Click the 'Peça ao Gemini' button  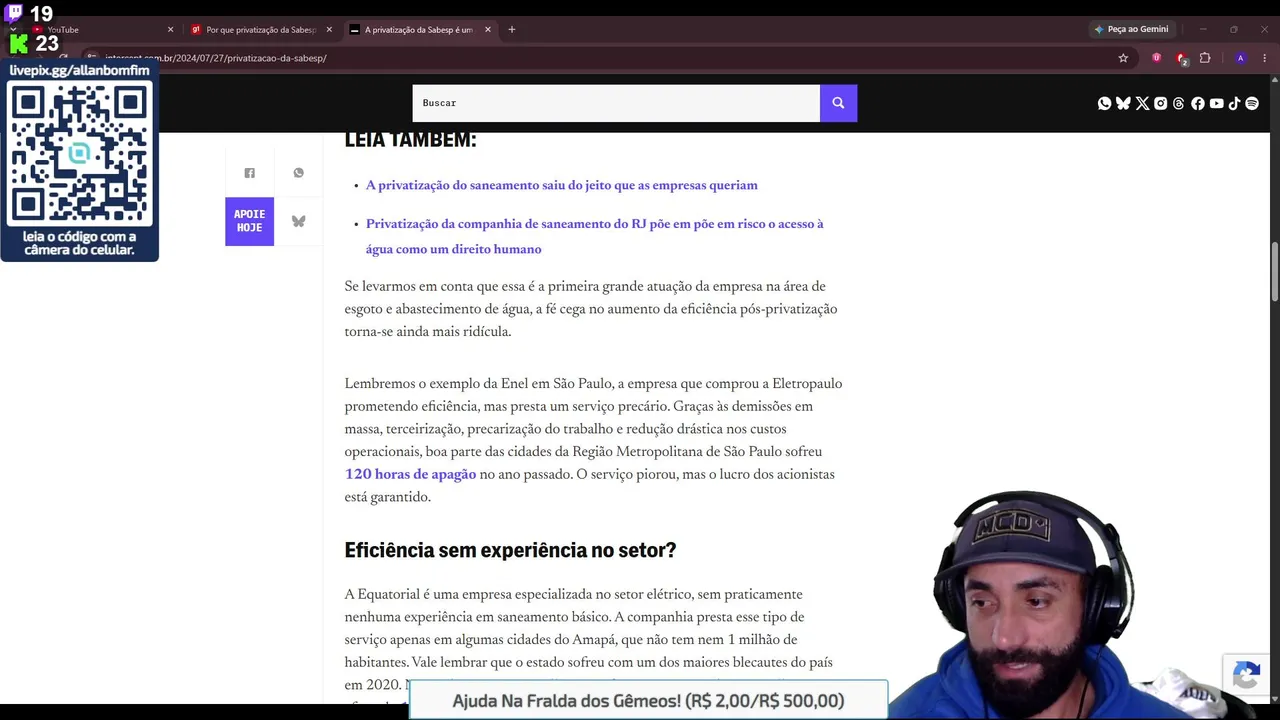point(1132,30)
